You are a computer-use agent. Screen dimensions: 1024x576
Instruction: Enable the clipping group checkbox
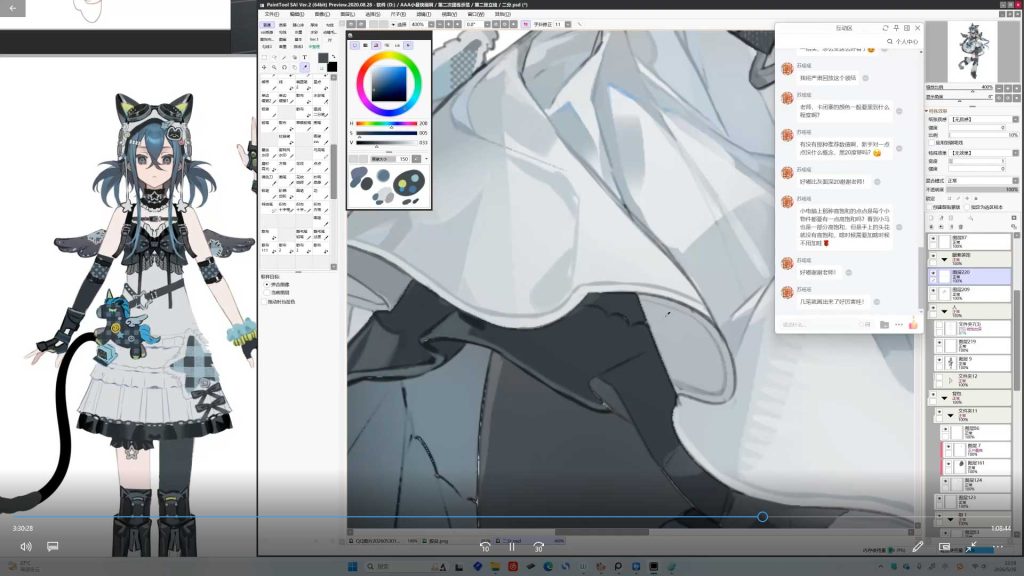pyautogui.click(x=931, y=207)
